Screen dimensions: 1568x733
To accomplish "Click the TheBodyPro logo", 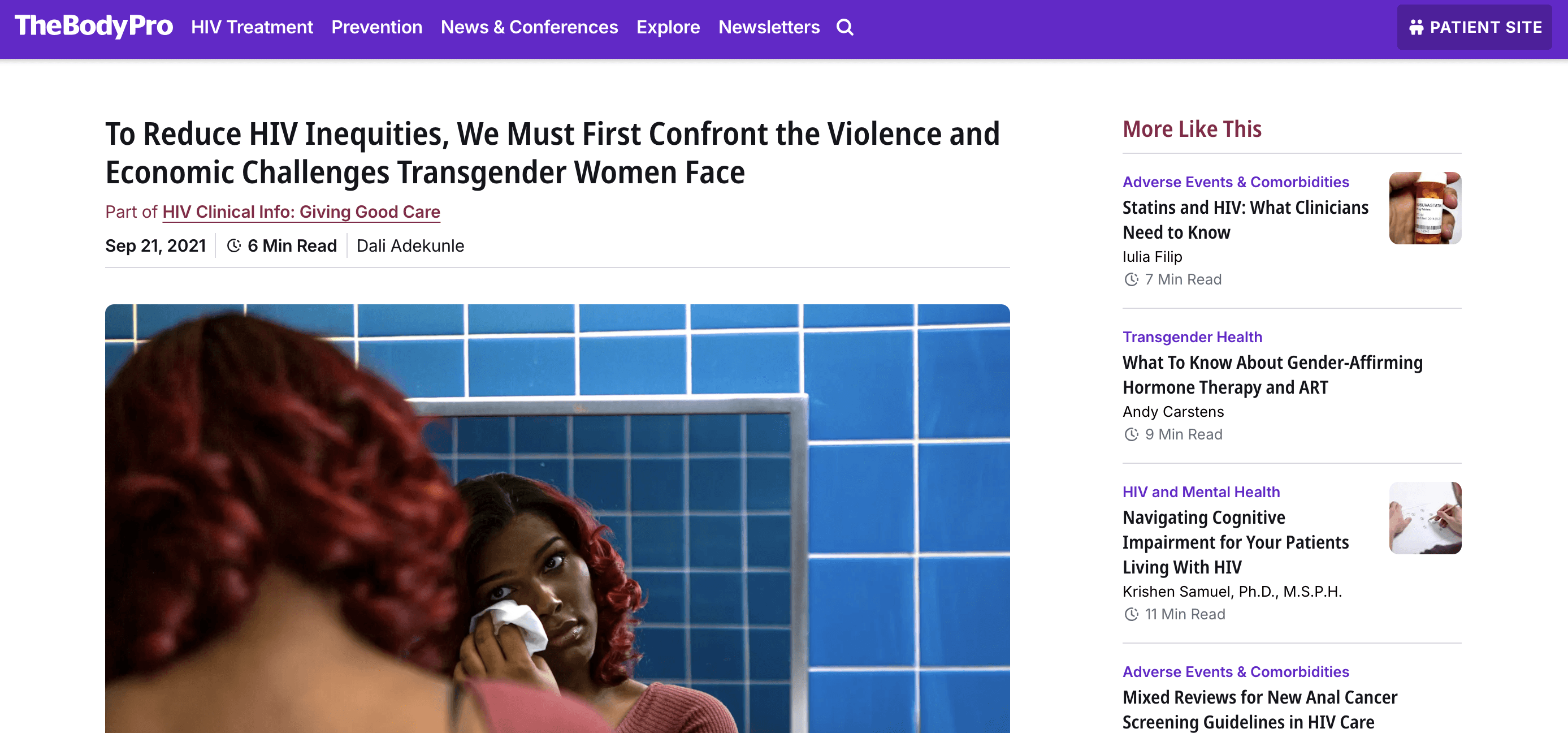I will point(94,26).
